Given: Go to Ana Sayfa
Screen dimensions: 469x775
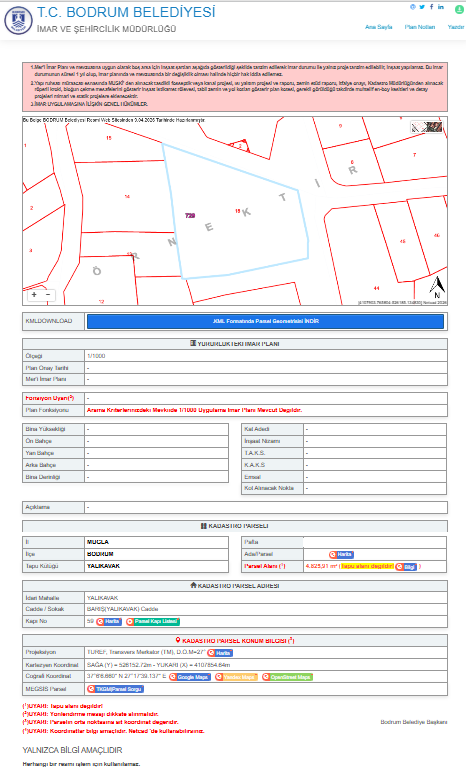Looking at the screenshot, I should click(379, 27).
